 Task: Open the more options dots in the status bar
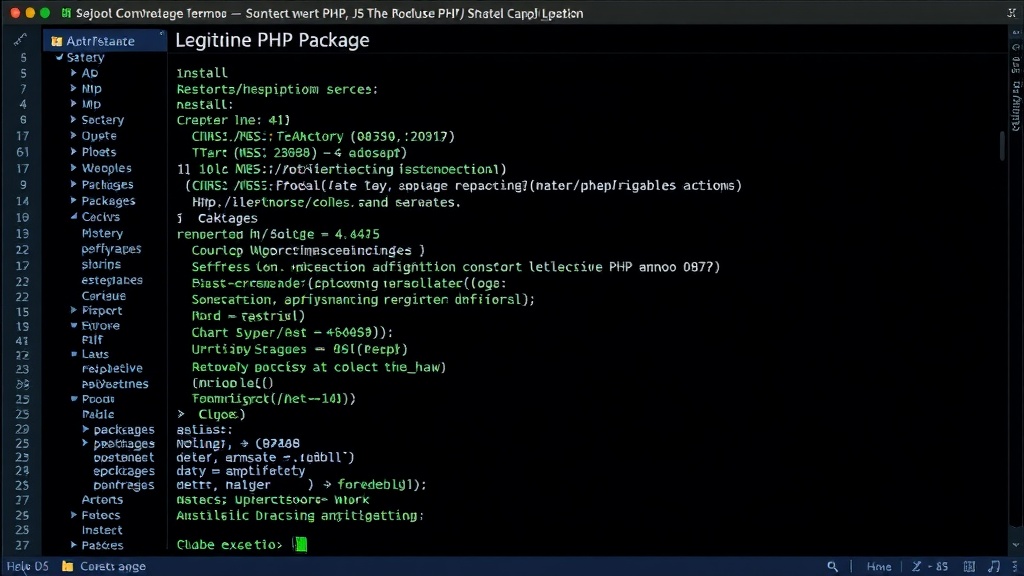point(1014,566)
